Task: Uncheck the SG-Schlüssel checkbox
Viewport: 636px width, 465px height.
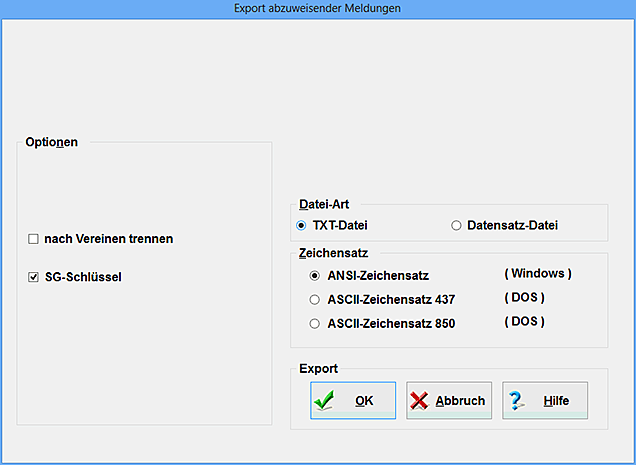Action: (x=33, y=277)
